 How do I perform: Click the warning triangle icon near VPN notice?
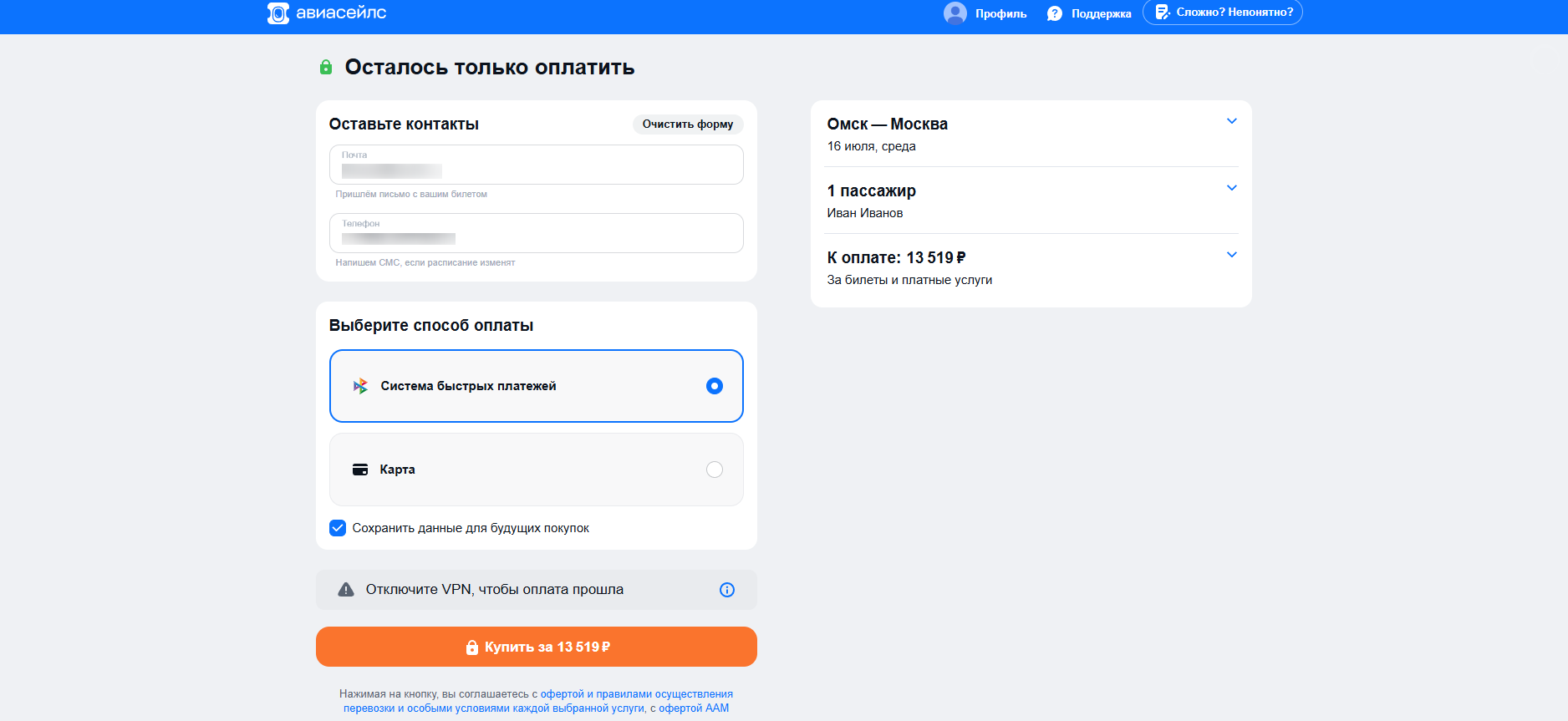[x=346, y=590]
